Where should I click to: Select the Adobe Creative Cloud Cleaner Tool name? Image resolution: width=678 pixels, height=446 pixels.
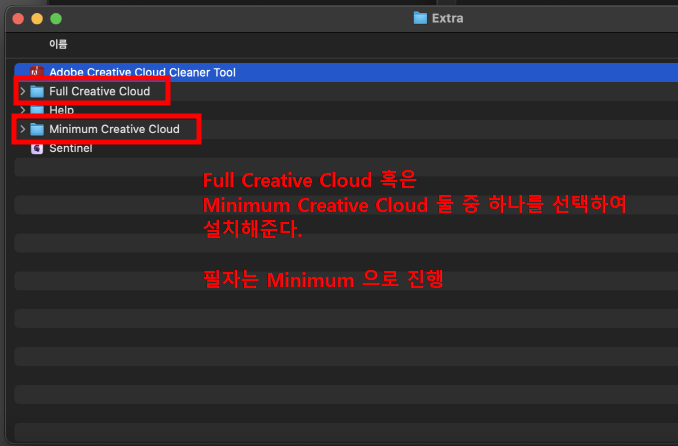142,72
